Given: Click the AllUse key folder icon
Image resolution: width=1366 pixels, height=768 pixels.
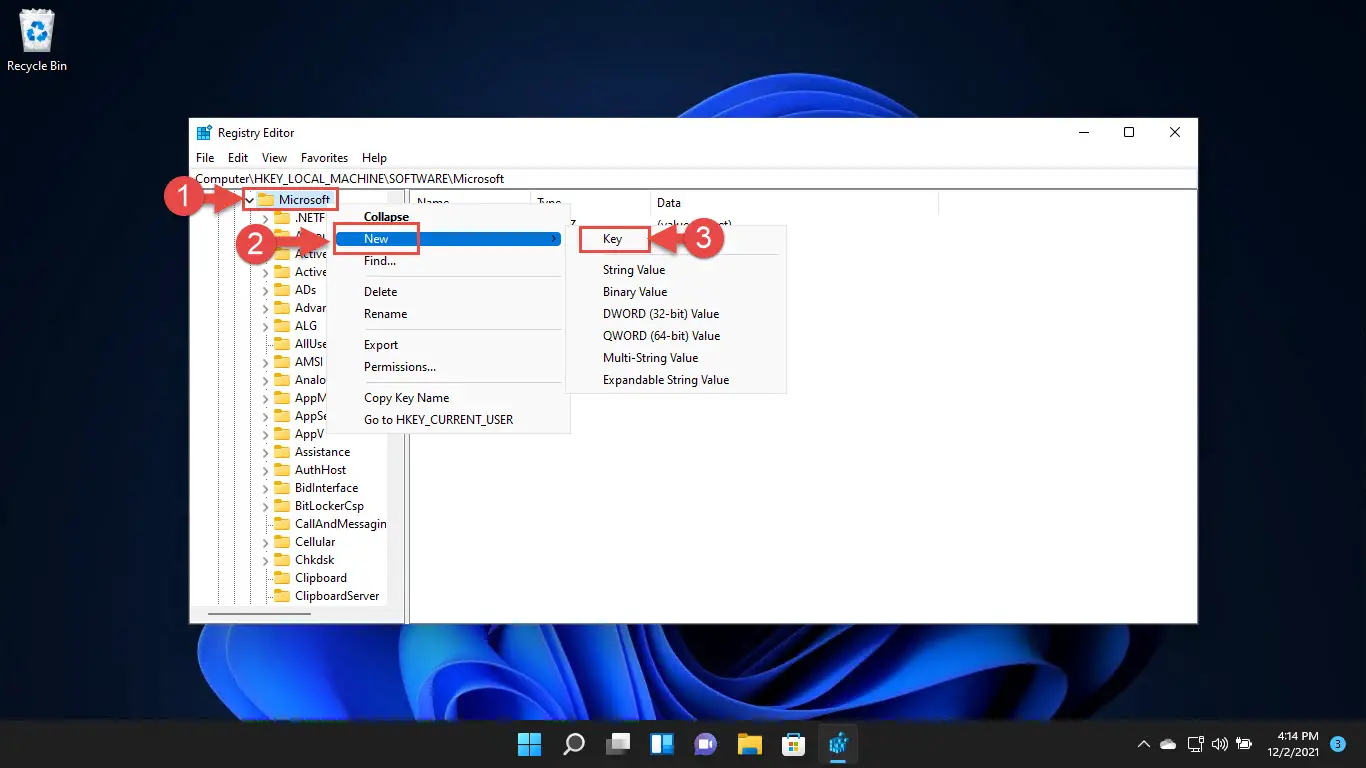Looking at the screenshot, I should (282, 344).
